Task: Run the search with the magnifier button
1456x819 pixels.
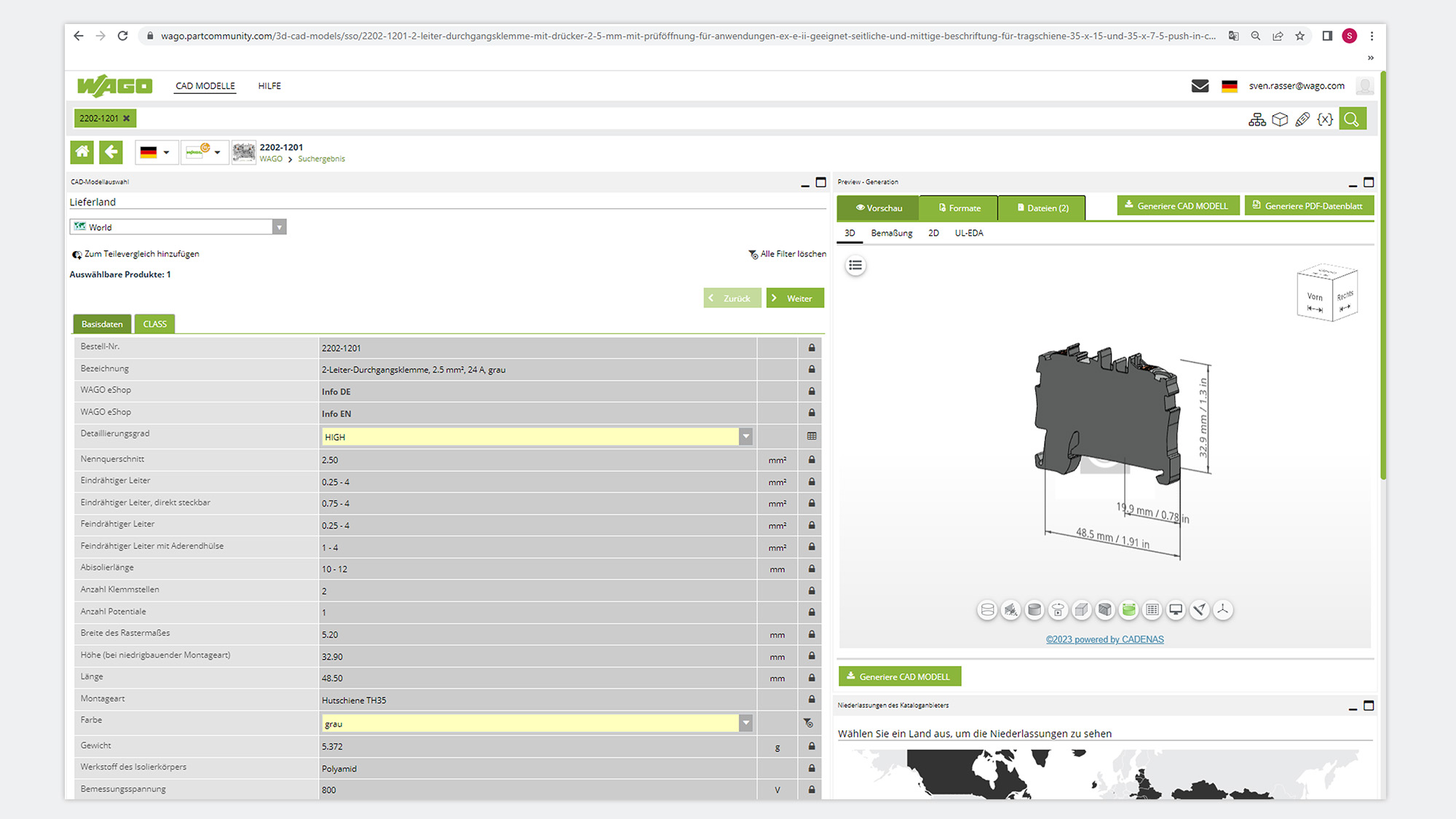Action: 1352,119
